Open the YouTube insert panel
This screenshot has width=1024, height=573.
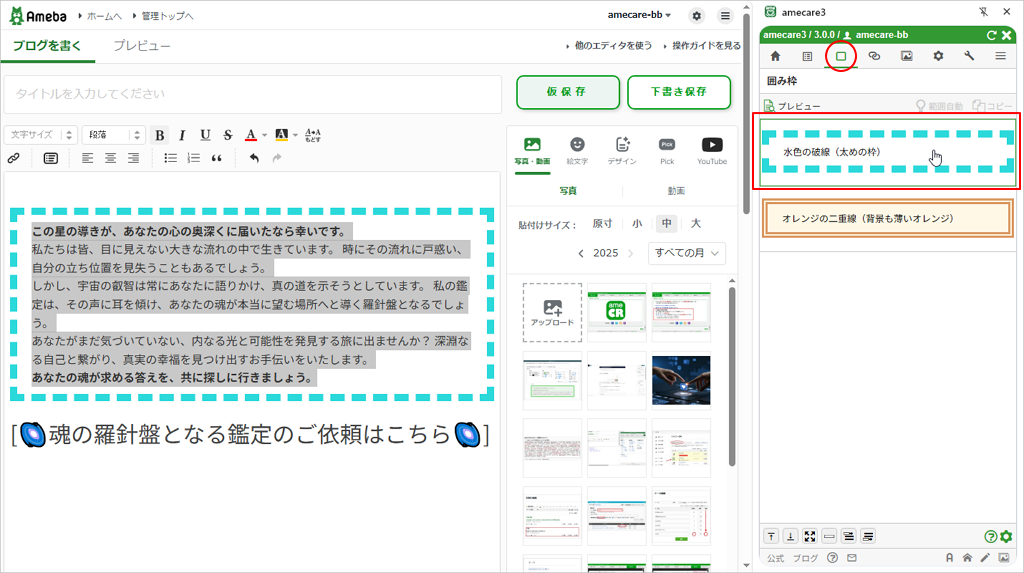(712, 150)
